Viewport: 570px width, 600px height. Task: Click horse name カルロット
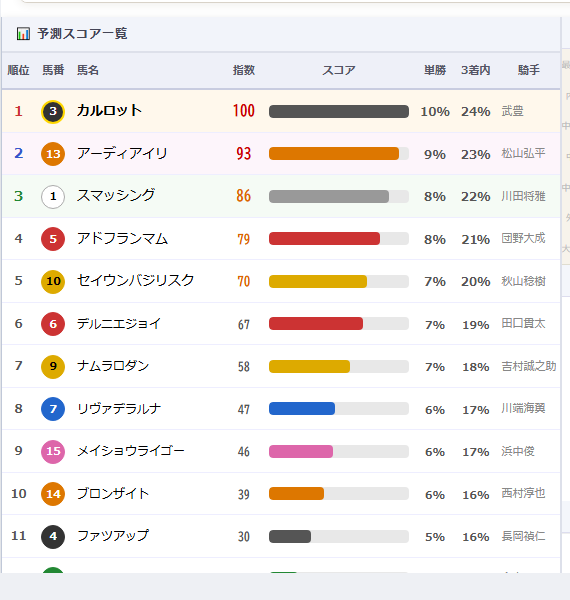[109, 111]
